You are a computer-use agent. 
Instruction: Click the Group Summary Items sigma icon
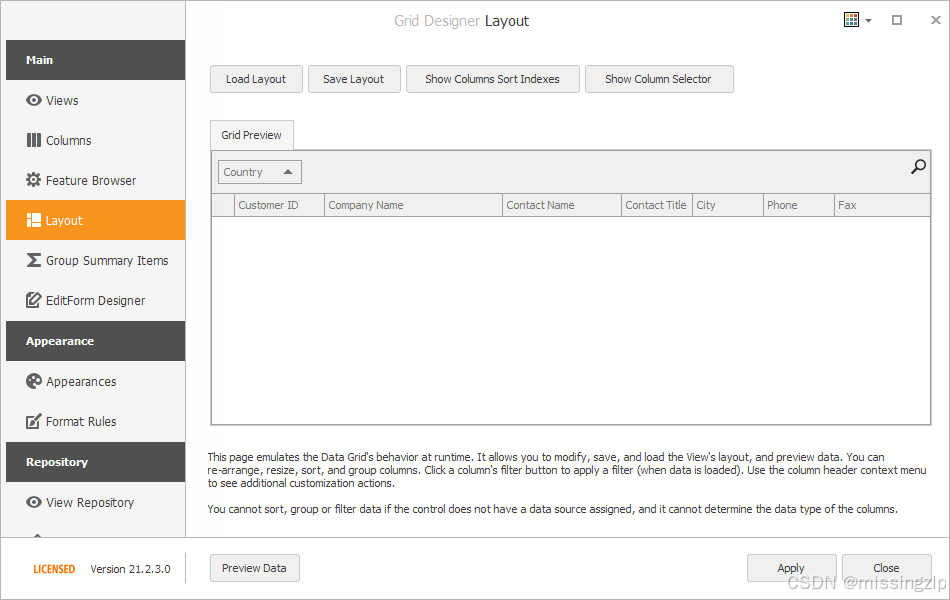(x=34, y=260)
